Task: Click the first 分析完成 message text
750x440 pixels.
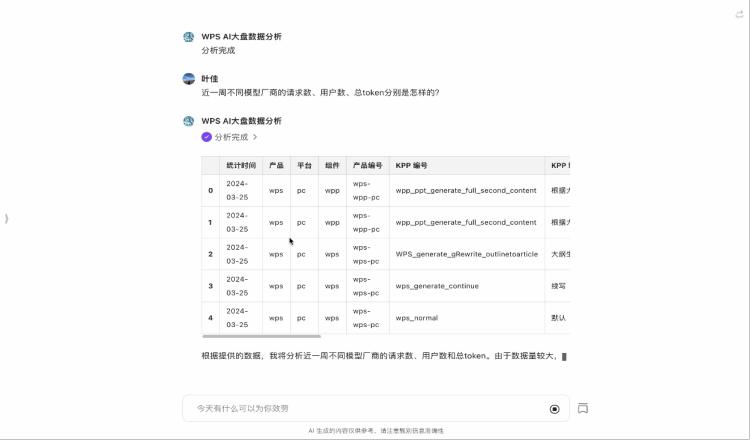Action: 218,51
